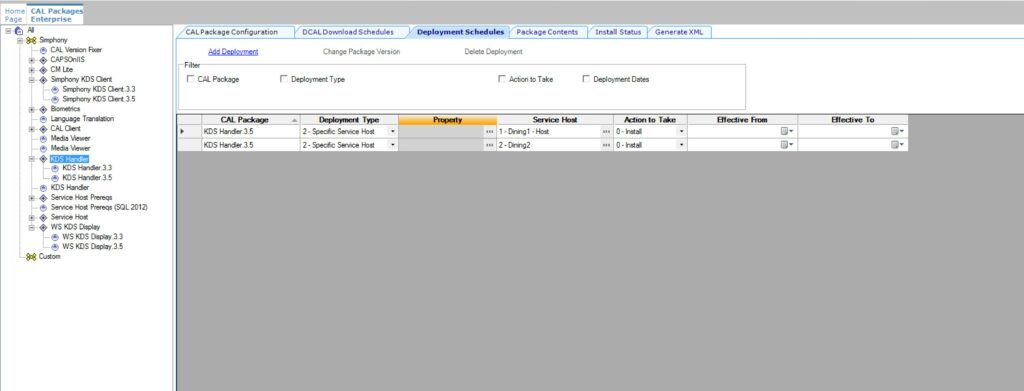Viewport: 1024px width, 391px height.
Task: Enable the Action to Take filter checkbox
Action: [502, 79]
